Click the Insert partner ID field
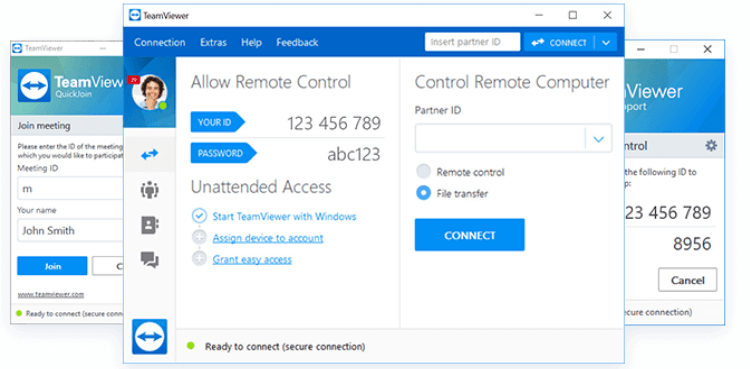Viewport: 750px width, 369px height. (473, 42)
